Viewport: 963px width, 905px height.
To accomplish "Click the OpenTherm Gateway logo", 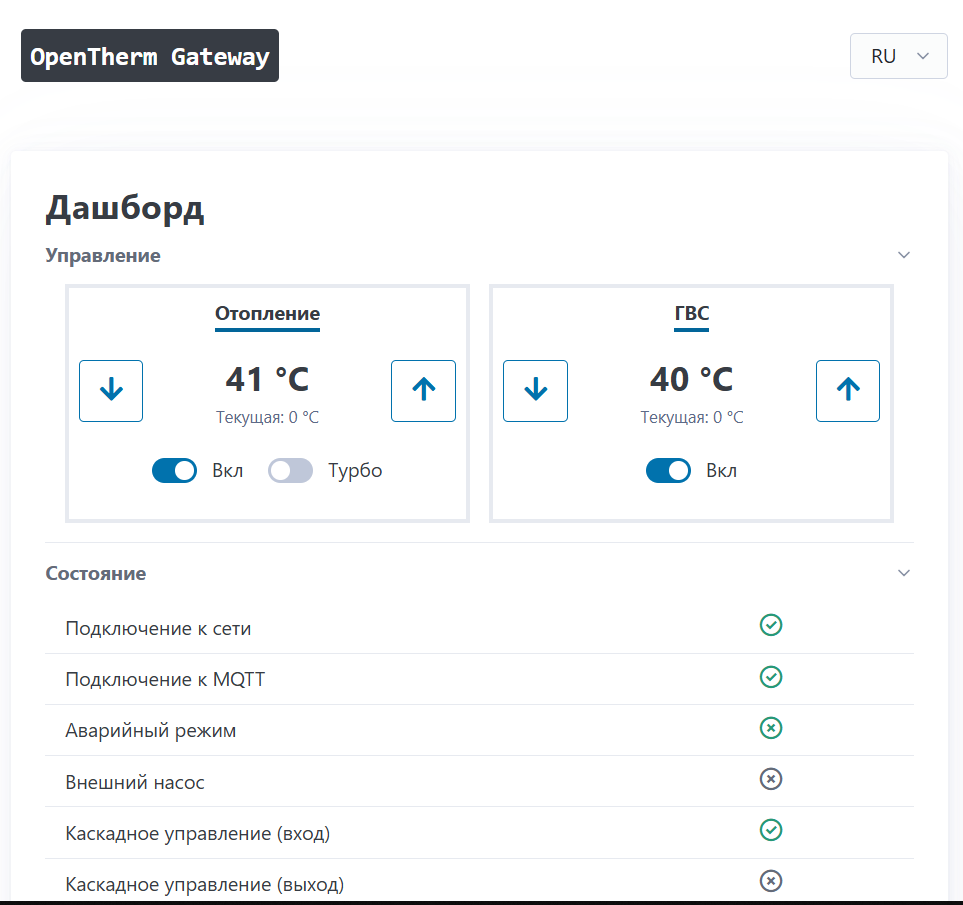I will click(150, 56).
